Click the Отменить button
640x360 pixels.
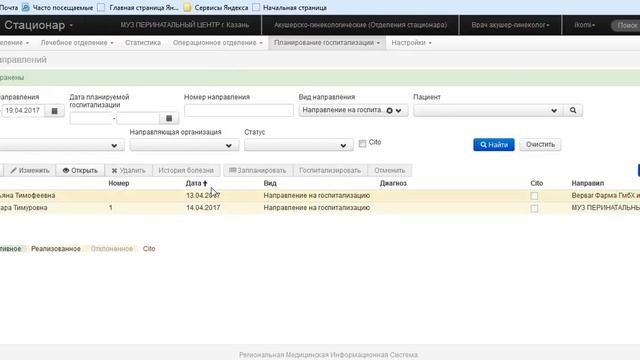click(x=389, y=170)
